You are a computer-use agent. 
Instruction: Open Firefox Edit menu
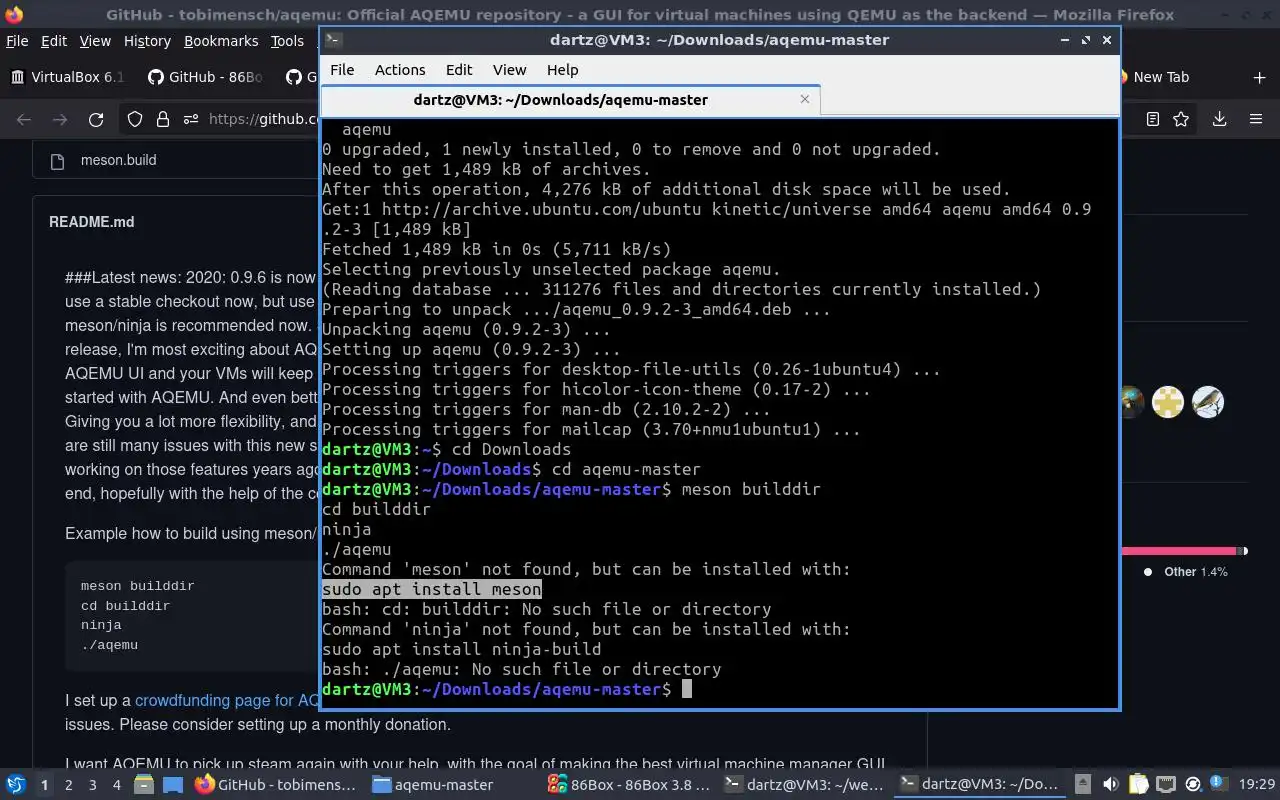point(54,41)
